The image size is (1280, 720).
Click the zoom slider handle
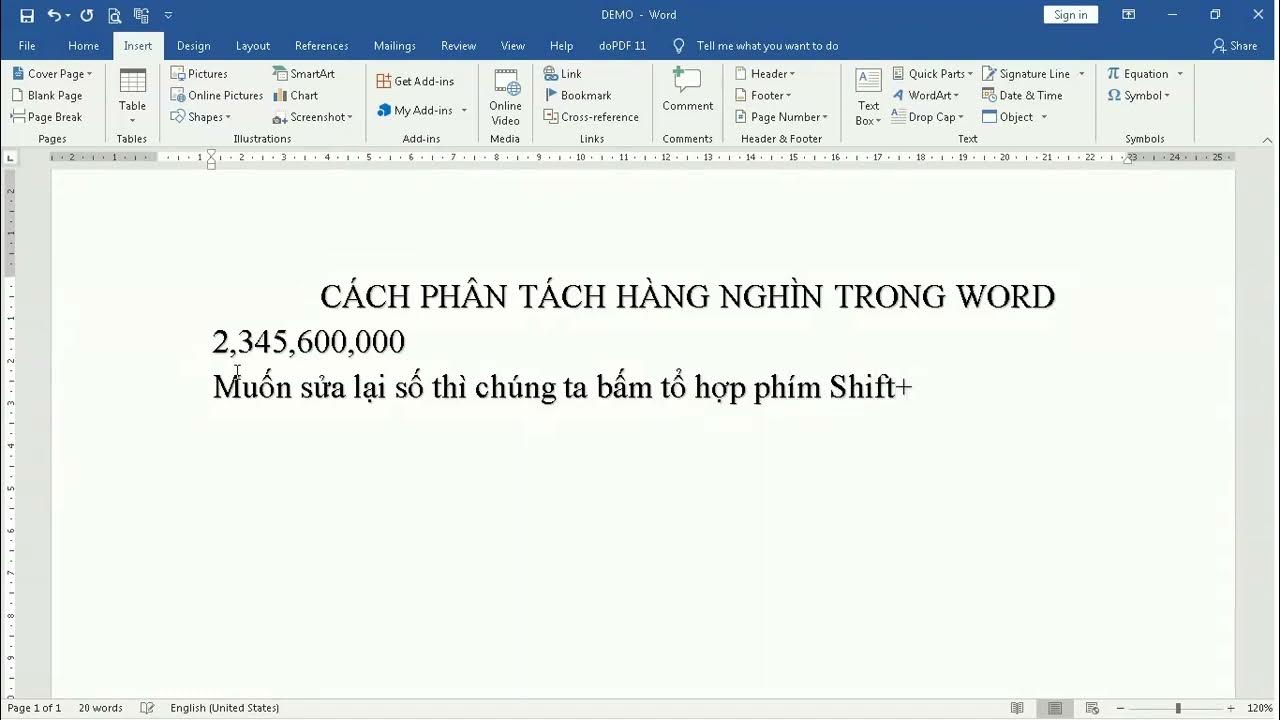(1178, 708)
